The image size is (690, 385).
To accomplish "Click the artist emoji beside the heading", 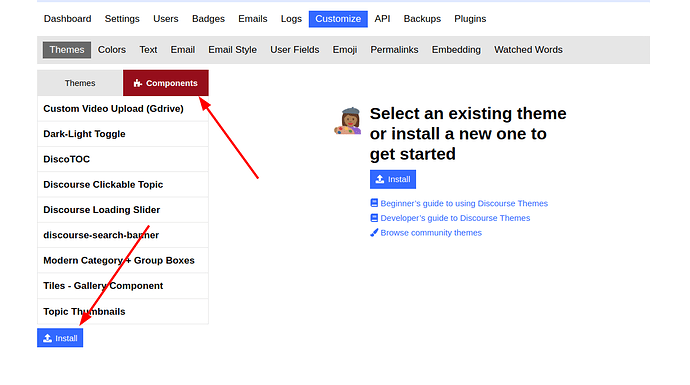I will tap(348, 121).
